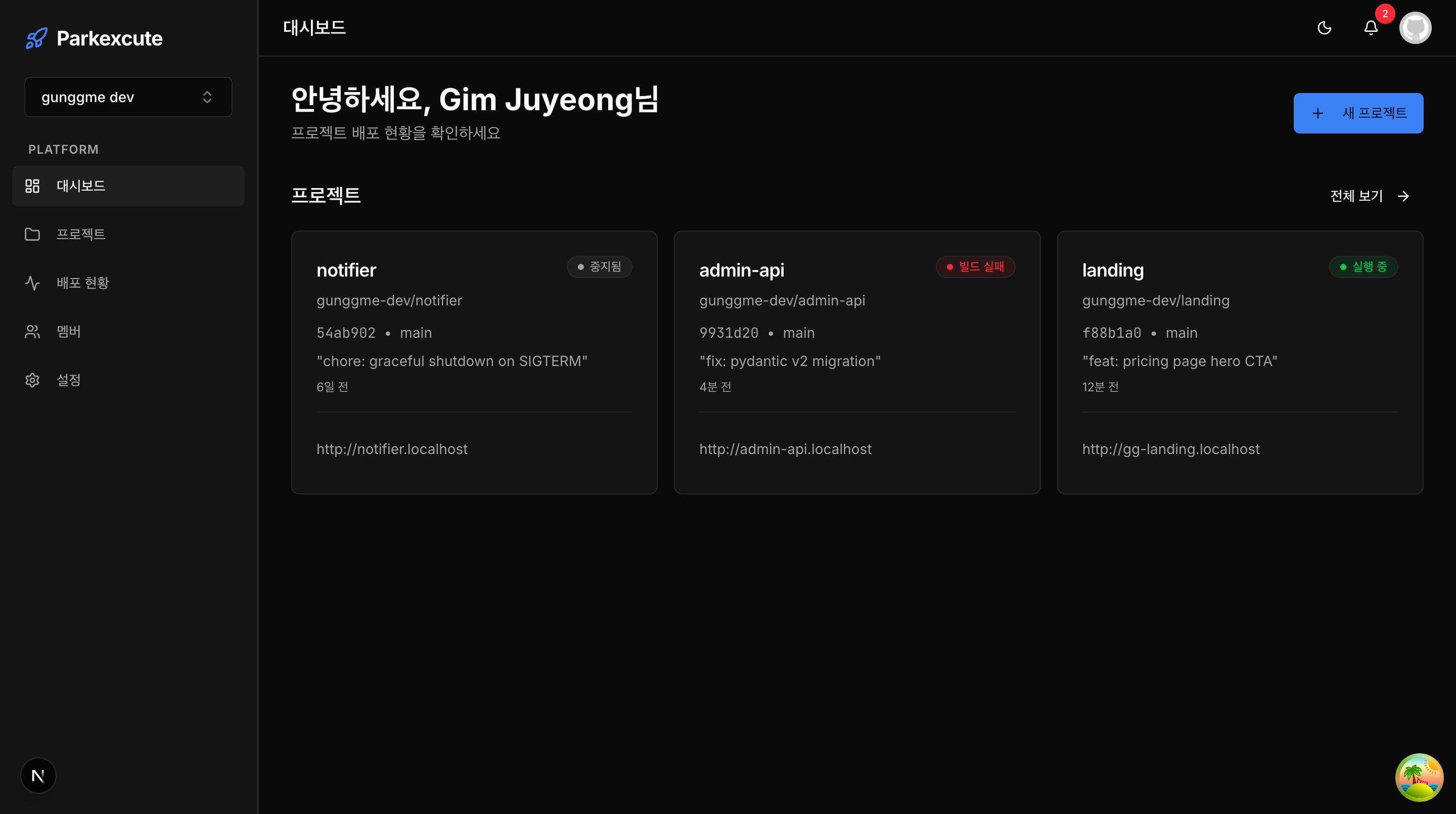Click the Parkexcute rocket logo icon
The height and width of the screenshot is (814, 1456).
[x=36, y=38]
